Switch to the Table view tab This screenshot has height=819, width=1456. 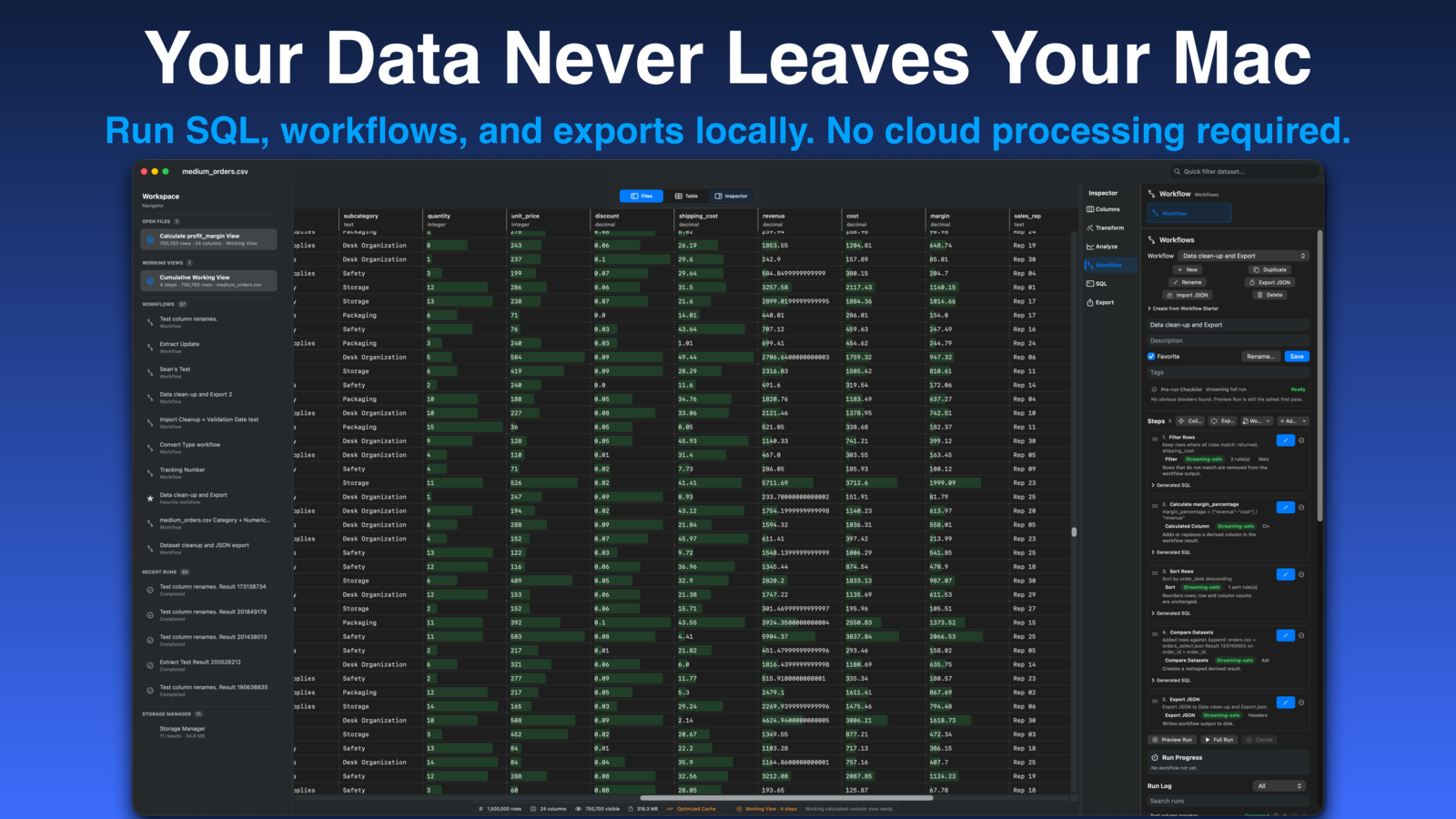click(x=686, y=196)
